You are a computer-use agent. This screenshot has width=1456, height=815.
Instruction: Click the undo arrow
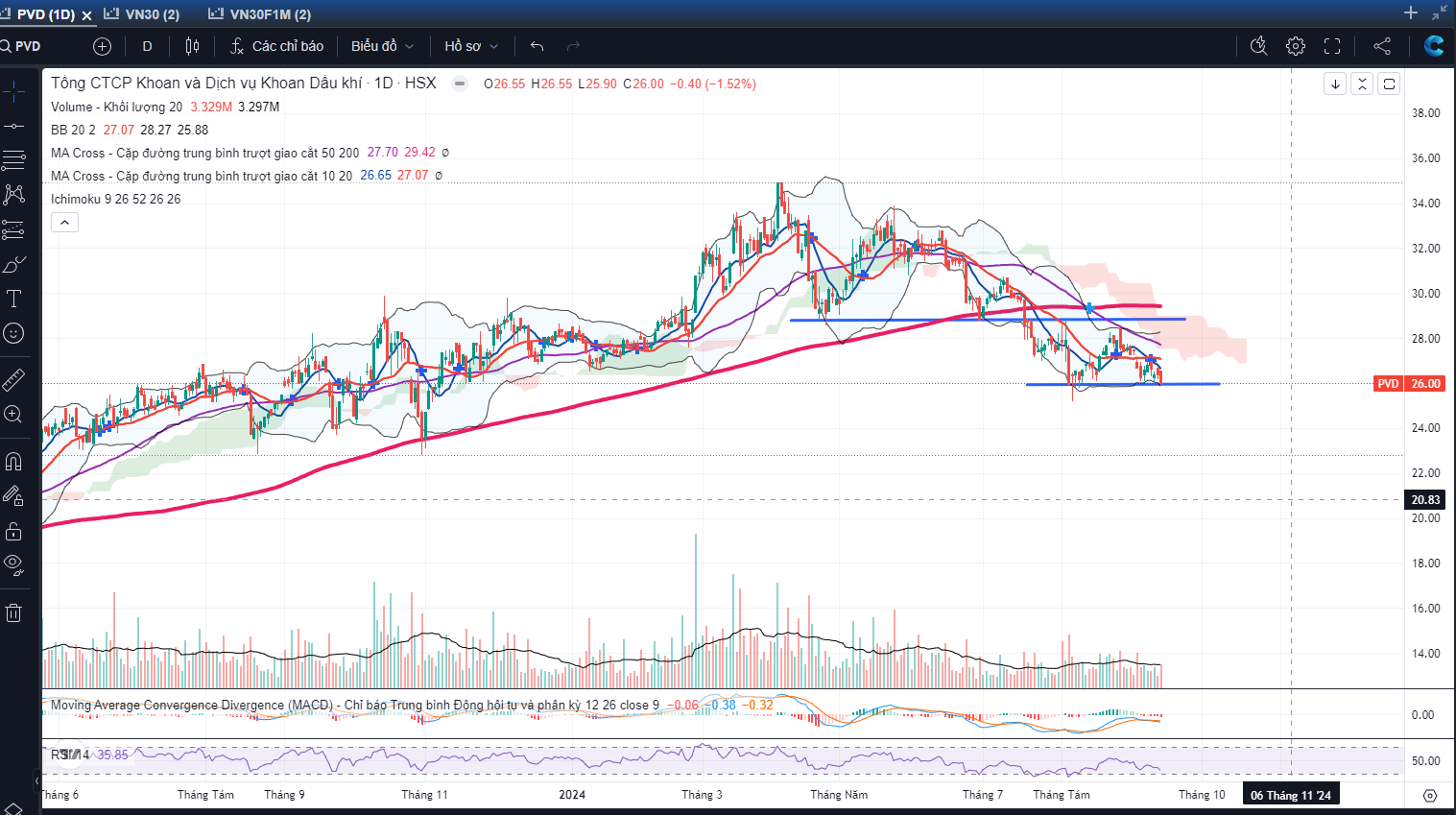point(537,46)
